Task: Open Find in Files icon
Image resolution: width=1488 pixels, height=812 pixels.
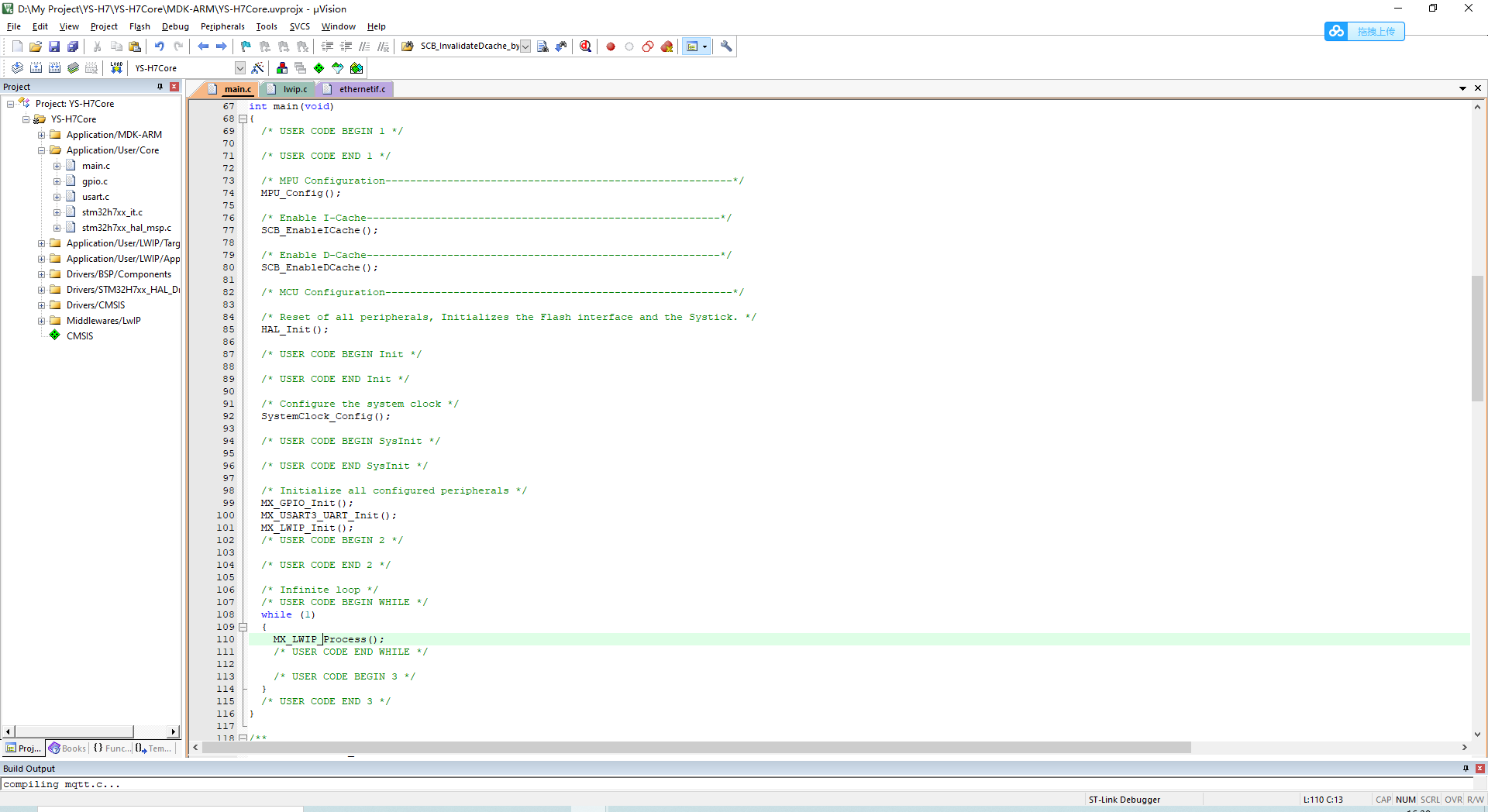Action: tap(408, 46)
